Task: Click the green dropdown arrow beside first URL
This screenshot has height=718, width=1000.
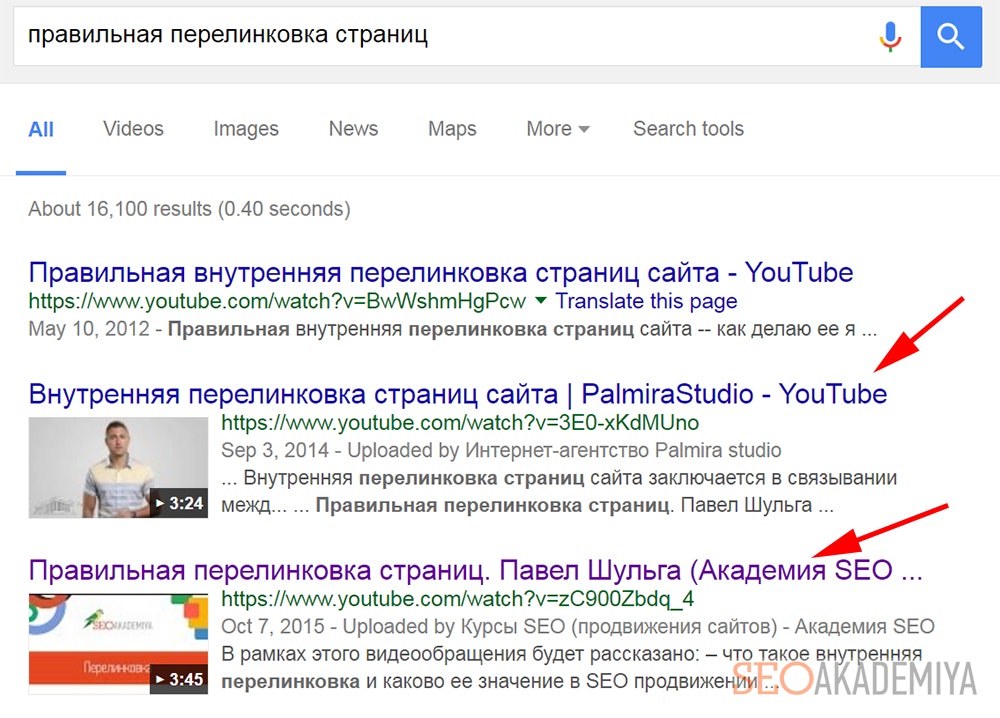Action: [x=541, y=300]
